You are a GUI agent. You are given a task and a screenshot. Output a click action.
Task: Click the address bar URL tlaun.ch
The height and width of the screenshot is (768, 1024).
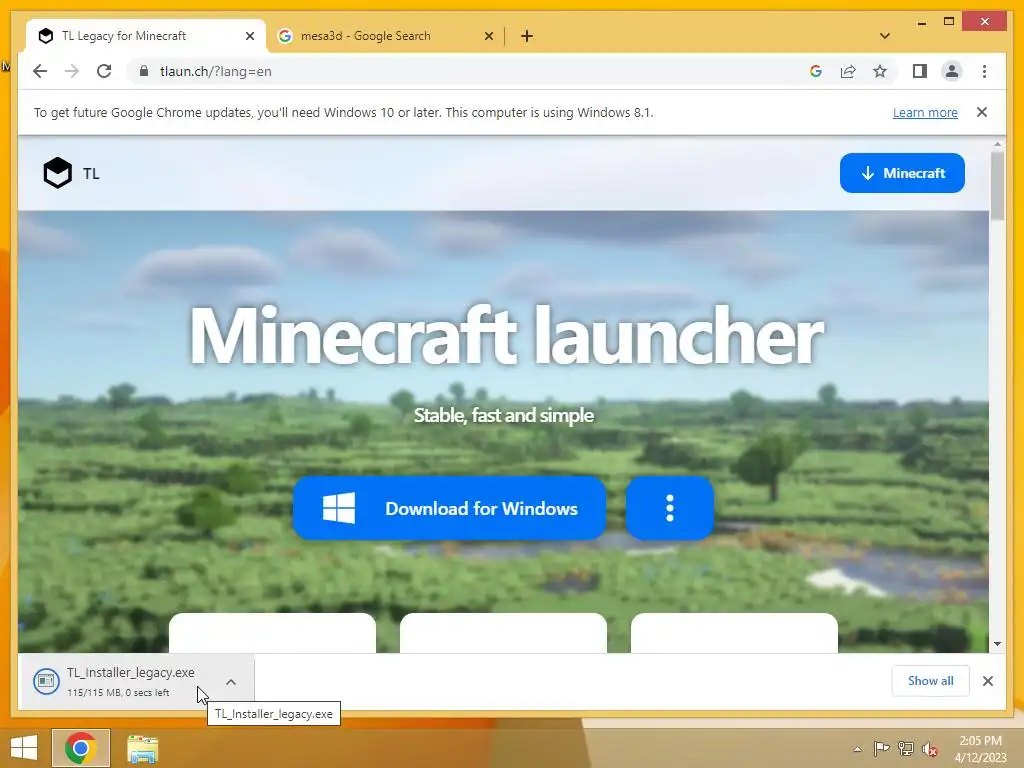(x=216, y=71)
